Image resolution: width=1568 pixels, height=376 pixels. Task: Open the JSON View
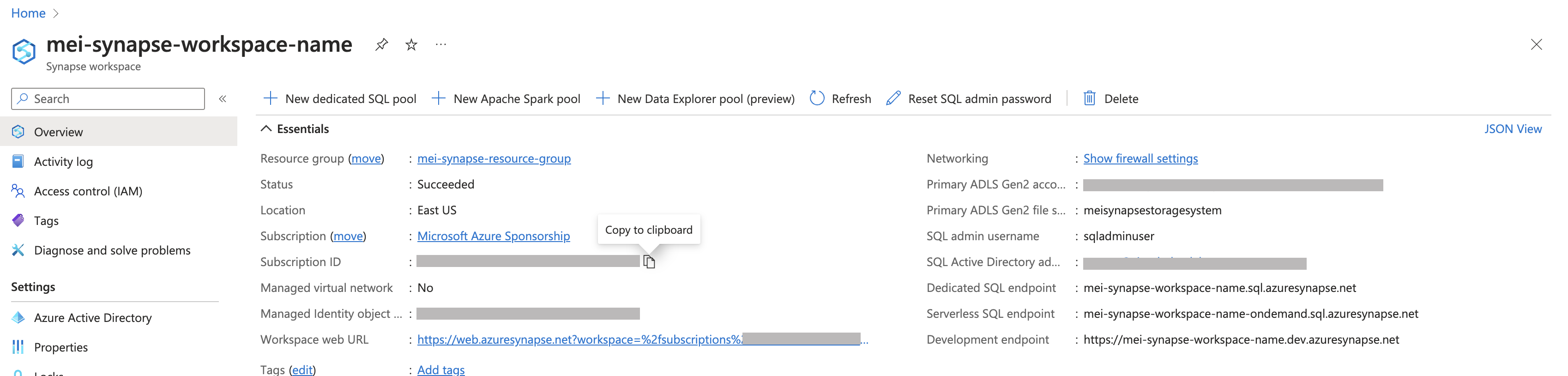click(x=1513, y=128)
